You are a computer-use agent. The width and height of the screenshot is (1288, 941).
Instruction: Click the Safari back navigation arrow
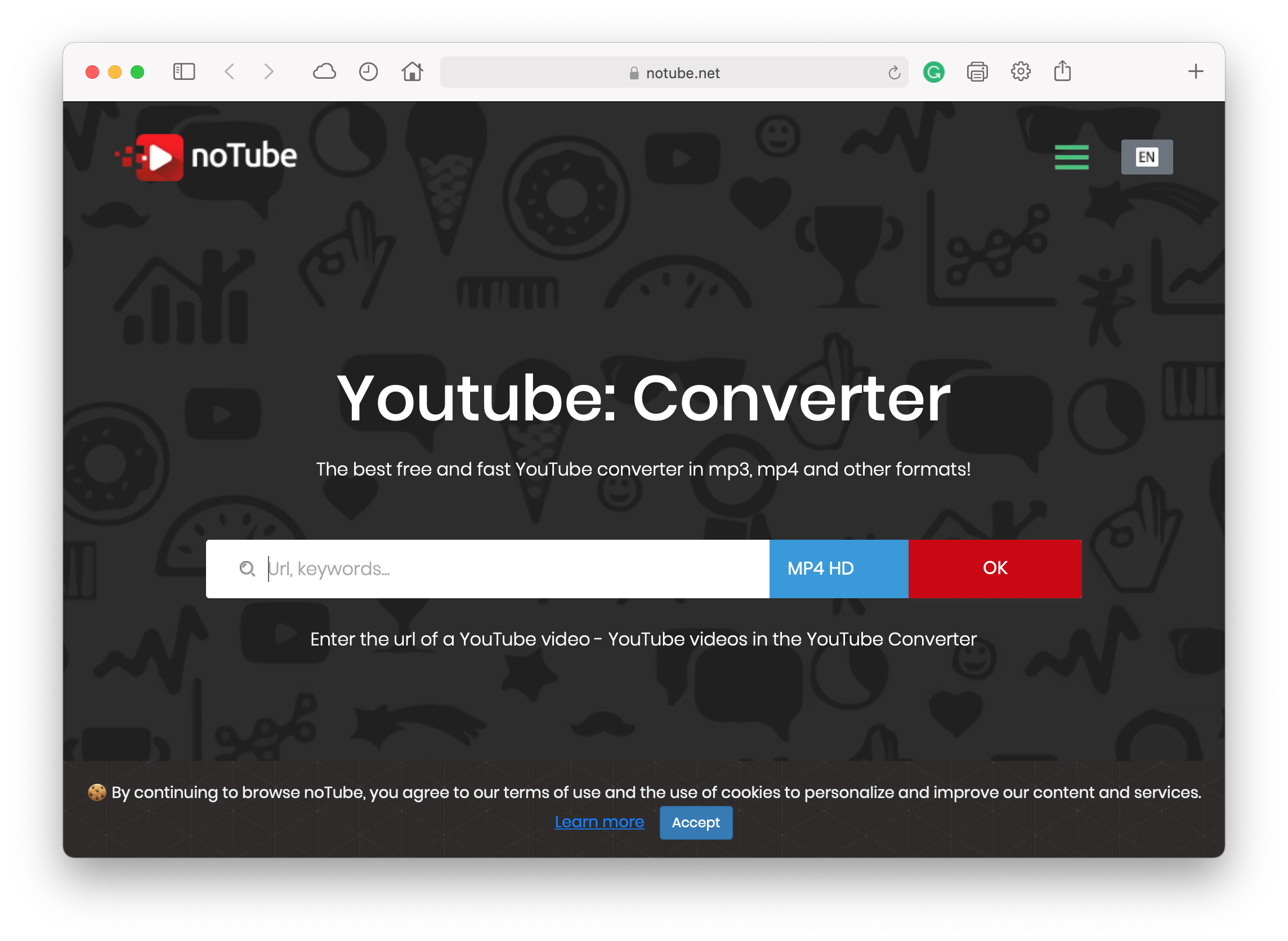(229, 72)
